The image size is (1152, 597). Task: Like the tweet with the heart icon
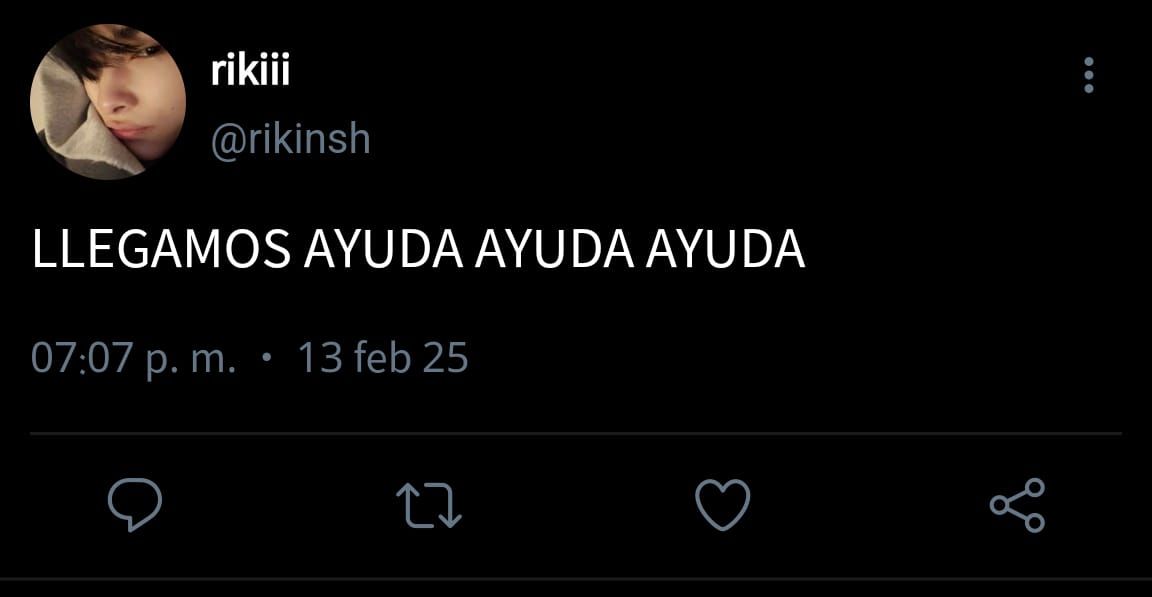723,504
